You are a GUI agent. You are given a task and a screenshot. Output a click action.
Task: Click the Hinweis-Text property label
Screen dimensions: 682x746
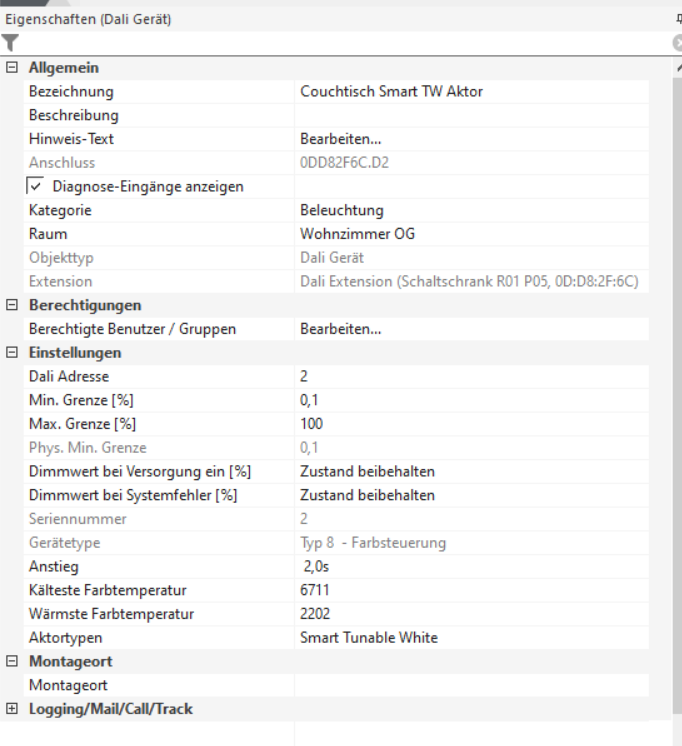point(71,139)
